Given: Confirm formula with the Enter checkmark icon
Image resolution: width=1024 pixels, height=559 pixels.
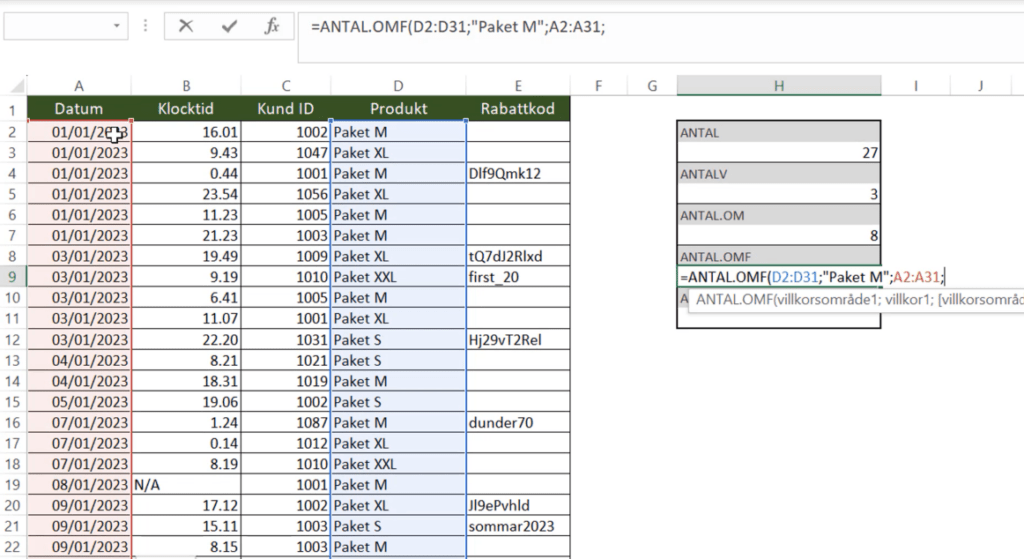Looking at the screenshot, I should 229,26.
